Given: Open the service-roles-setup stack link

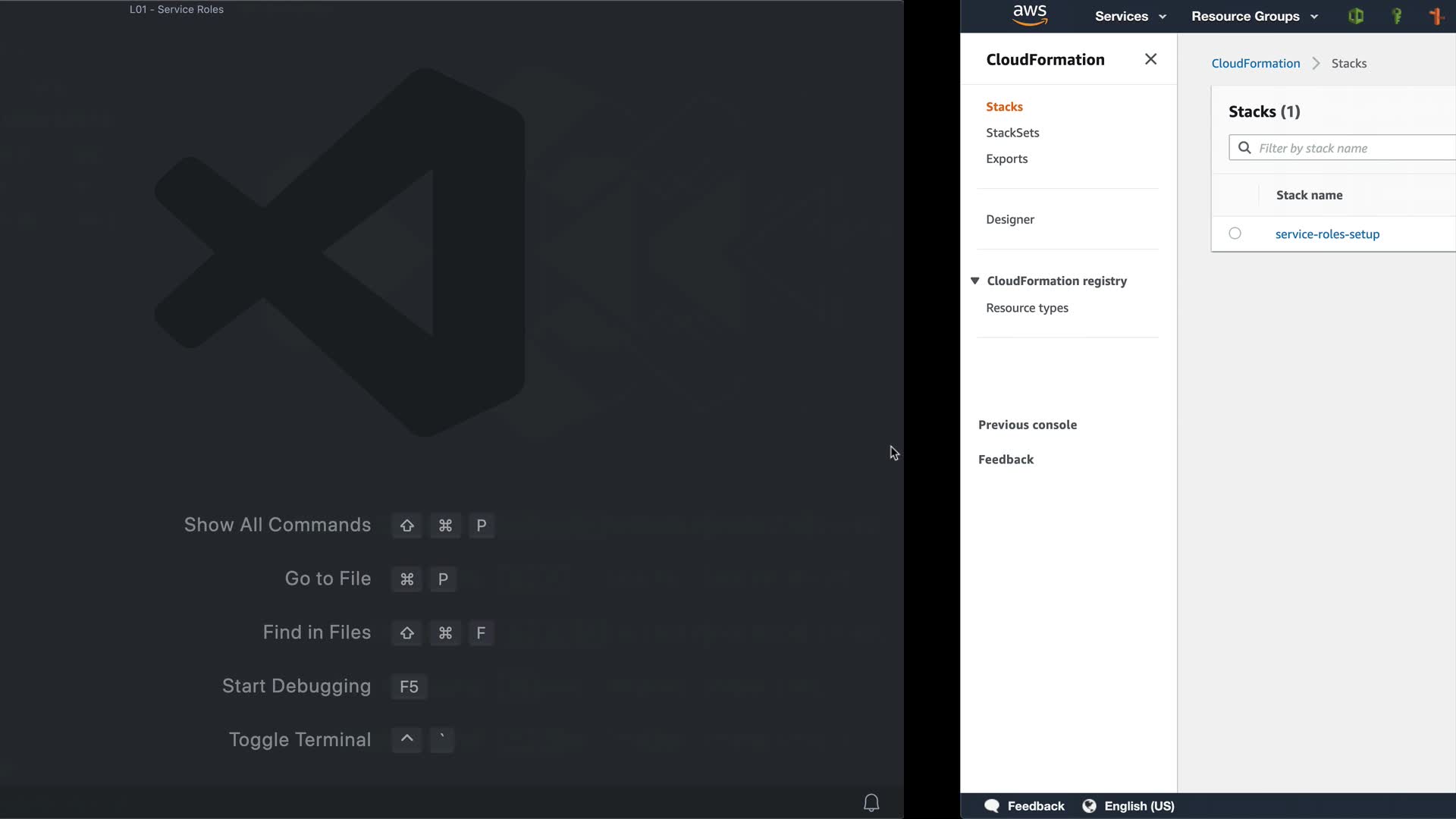Looking at the screenshot, I should point(1327,234).
